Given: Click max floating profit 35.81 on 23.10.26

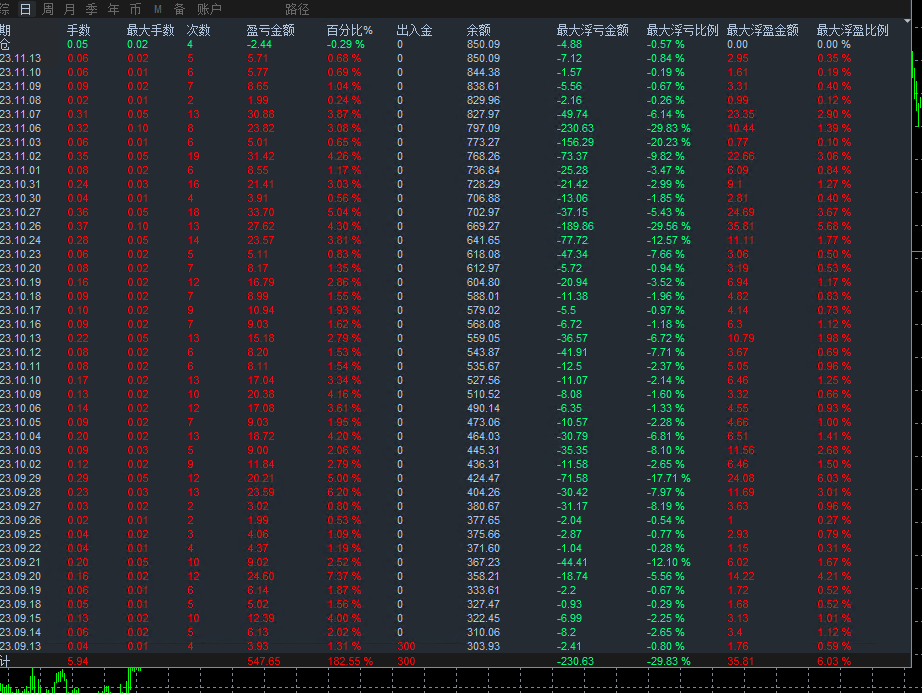Looking at the screenshot, I should (x=741, y=226).
